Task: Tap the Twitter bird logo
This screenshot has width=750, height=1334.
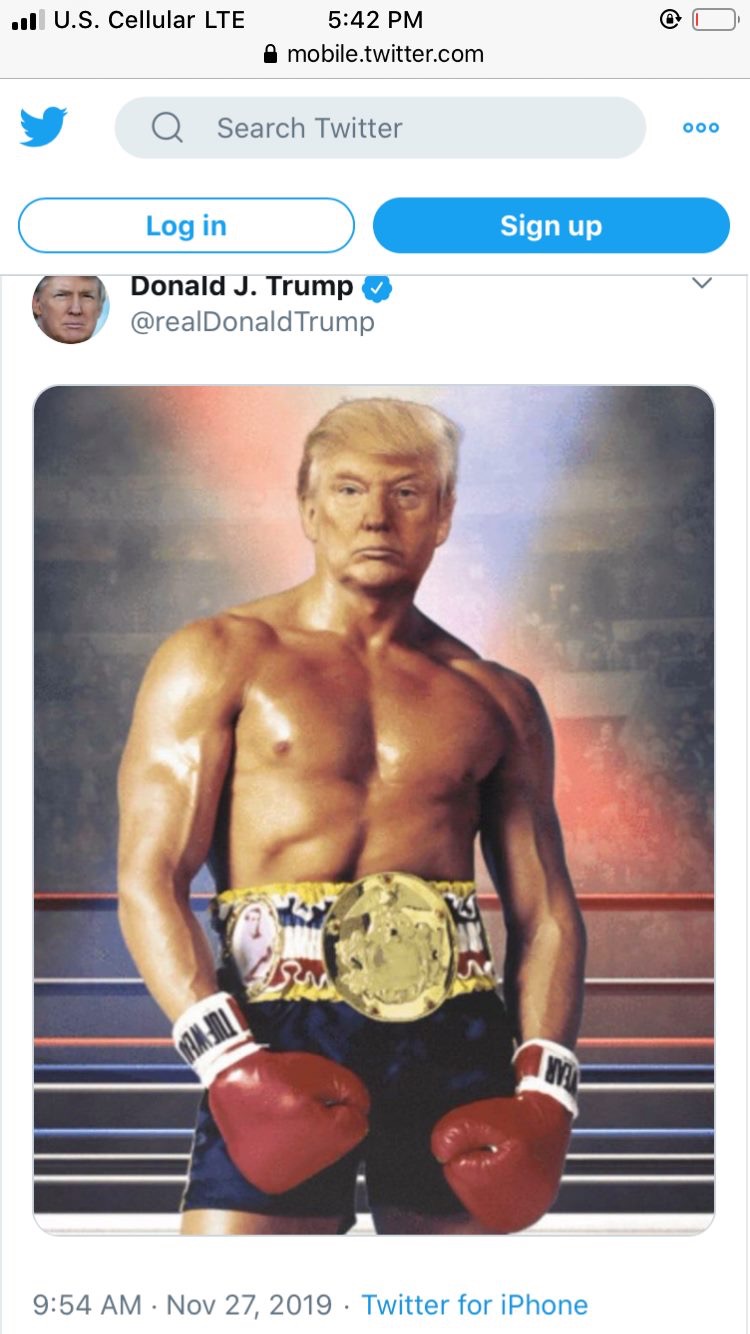Action: (x=43, y=127)
